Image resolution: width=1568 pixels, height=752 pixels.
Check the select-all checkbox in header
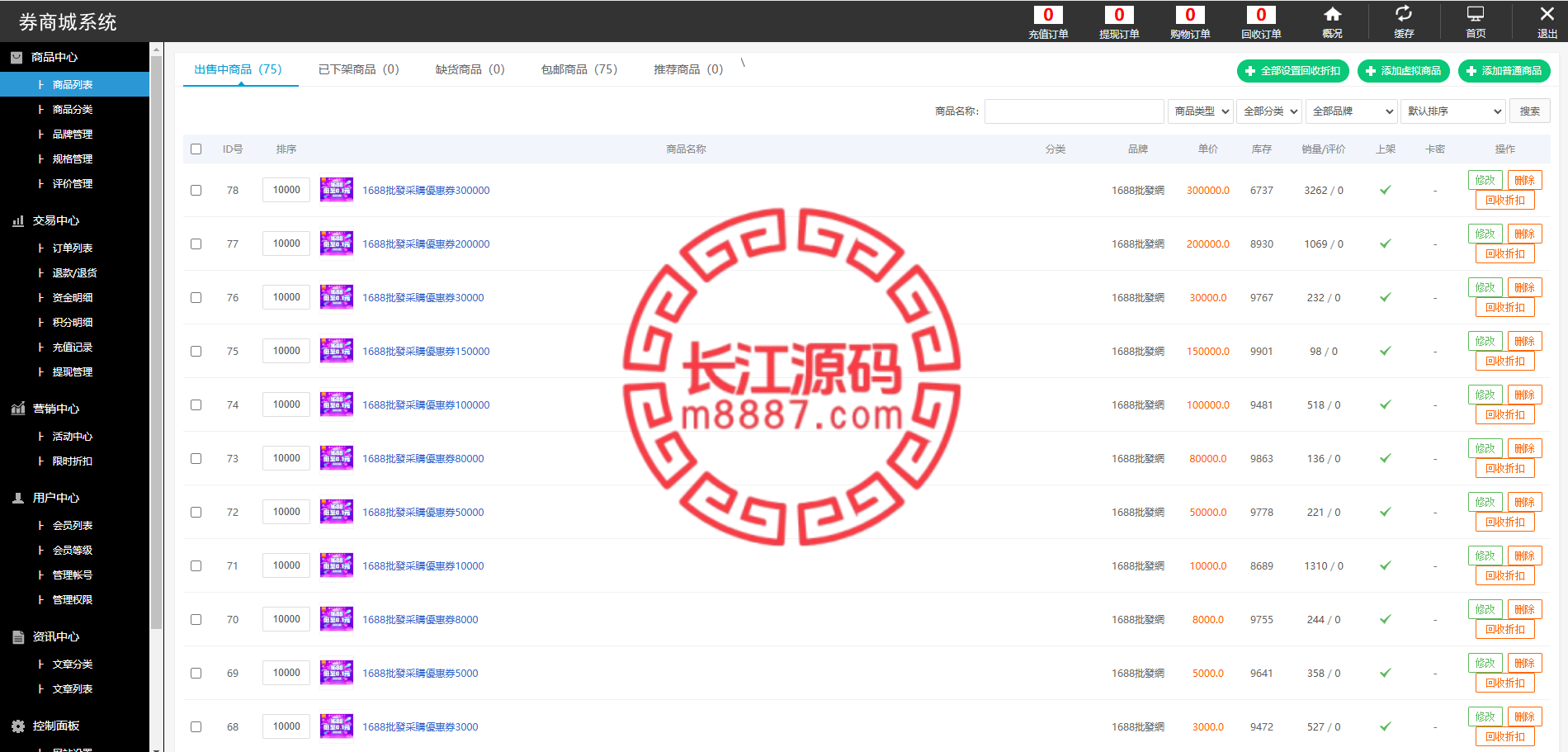click(196, 149)
